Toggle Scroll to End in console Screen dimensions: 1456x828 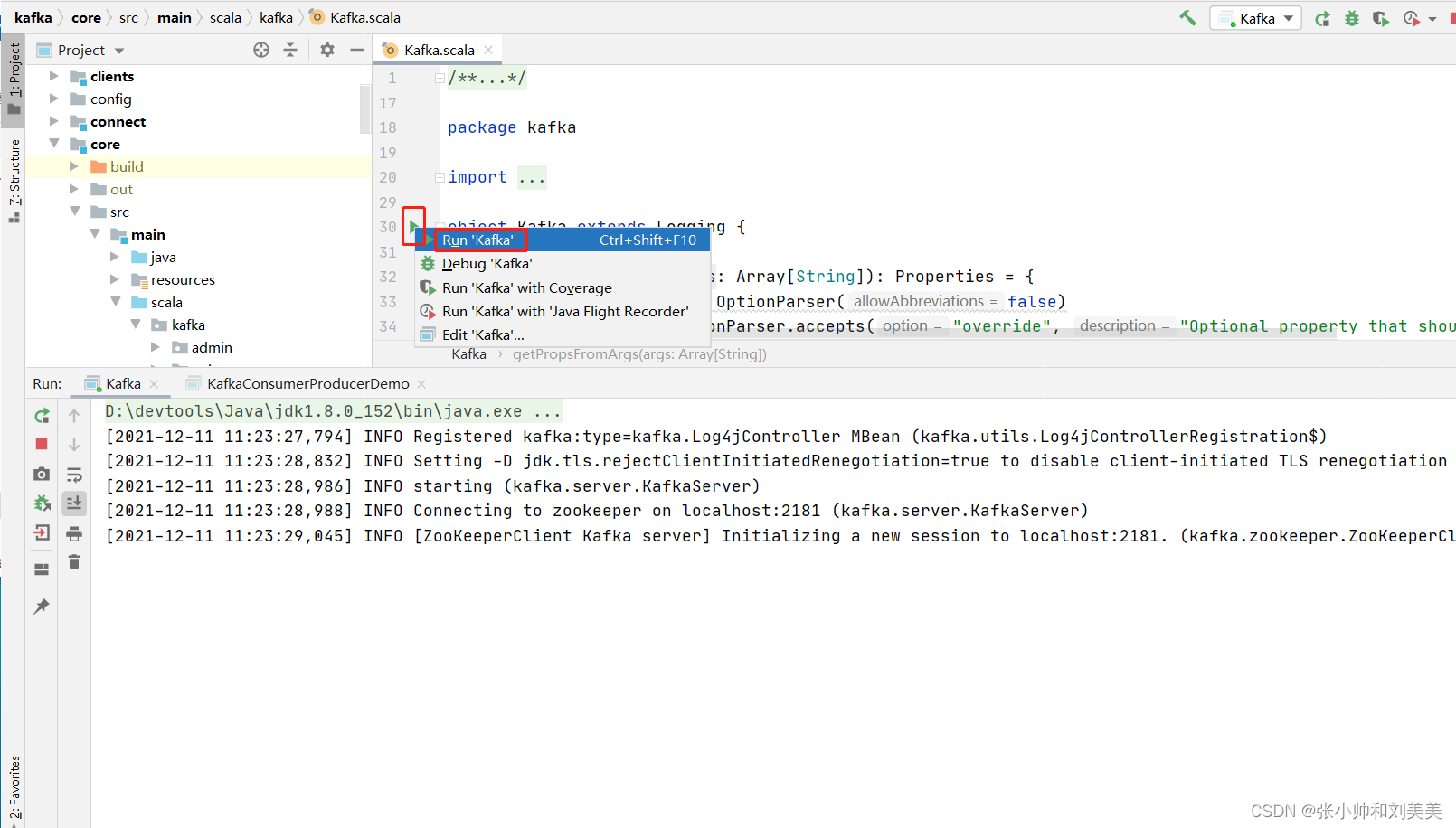74,503
